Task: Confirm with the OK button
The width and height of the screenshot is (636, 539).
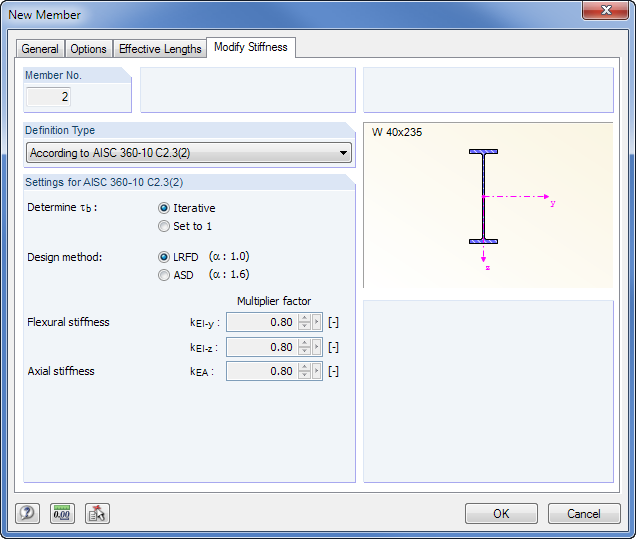Action: tap(501, 513)
